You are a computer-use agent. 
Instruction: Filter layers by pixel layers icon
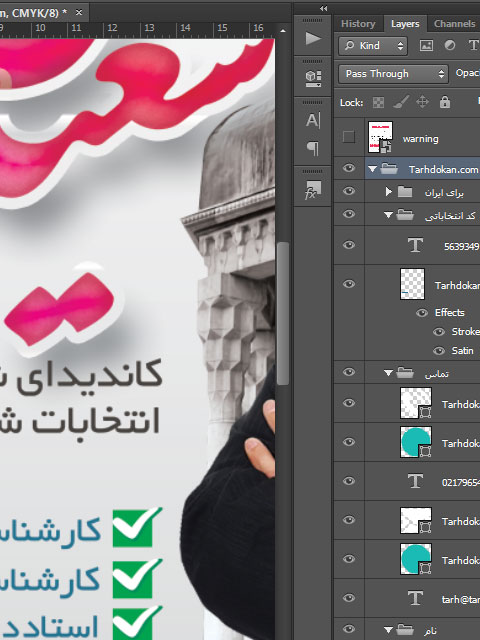coord(426,45)
